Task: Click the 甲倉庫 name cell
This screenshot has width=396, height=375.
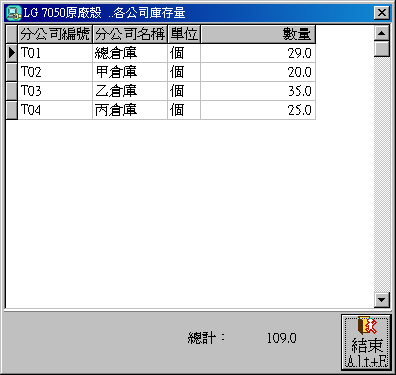Action: tap(130, 72)
